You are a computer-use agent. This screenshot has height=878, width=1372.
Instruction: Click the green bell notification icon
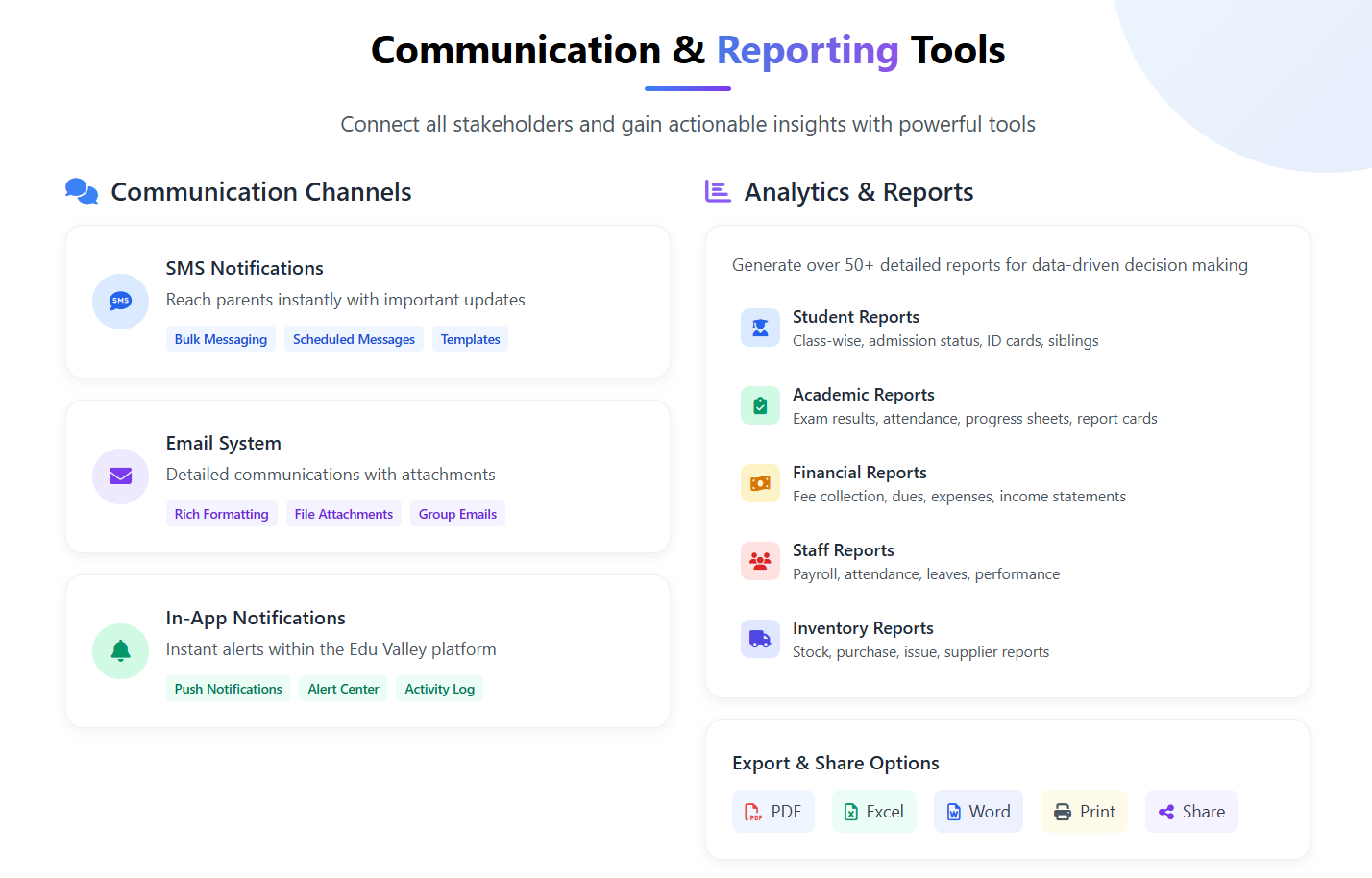120,651
